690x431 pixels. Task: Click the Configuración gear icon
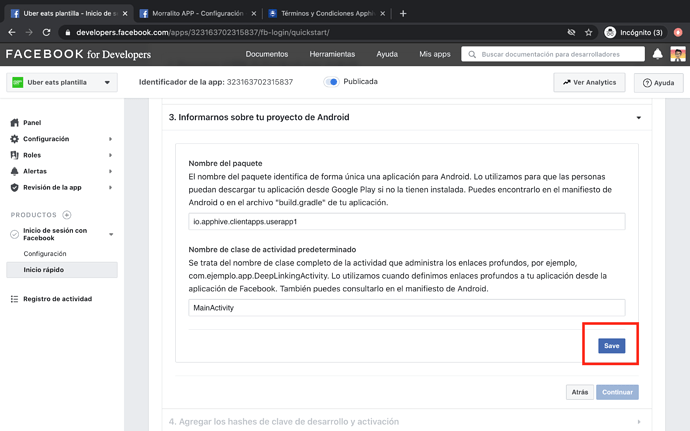coord(15,139)
